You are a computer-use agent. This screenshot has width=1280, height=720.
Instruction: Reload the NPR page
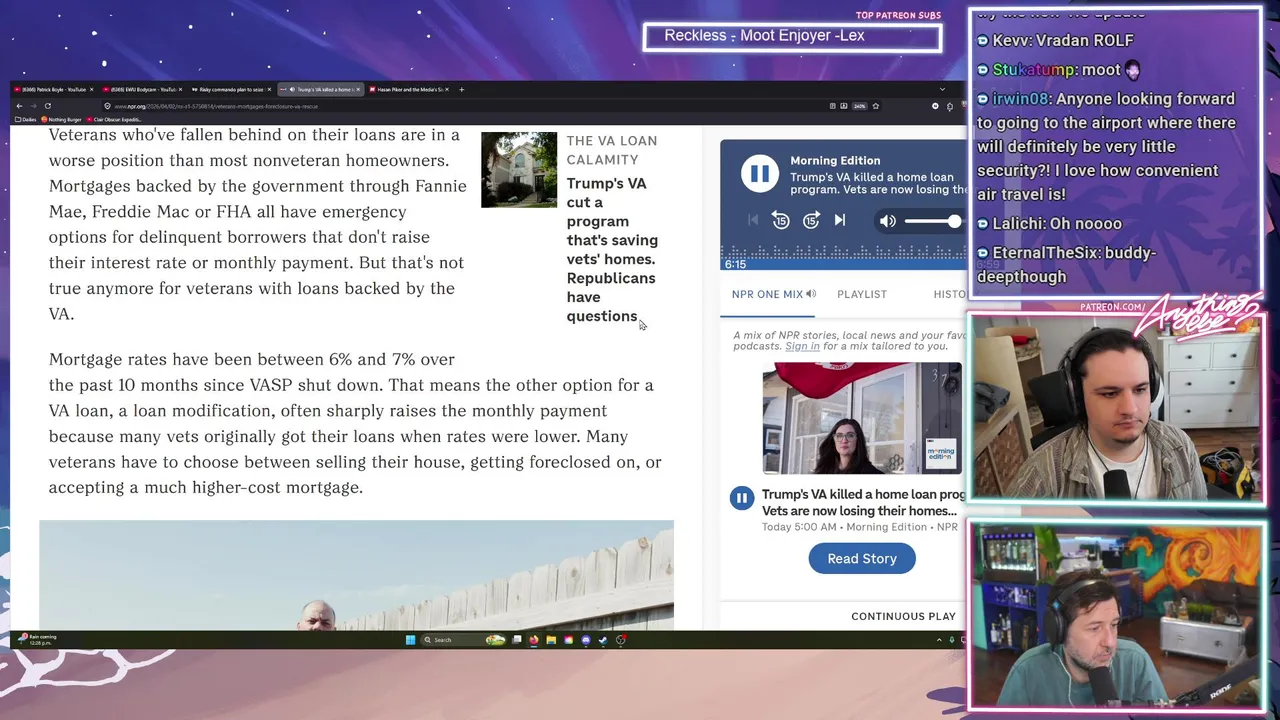[48, 106]
